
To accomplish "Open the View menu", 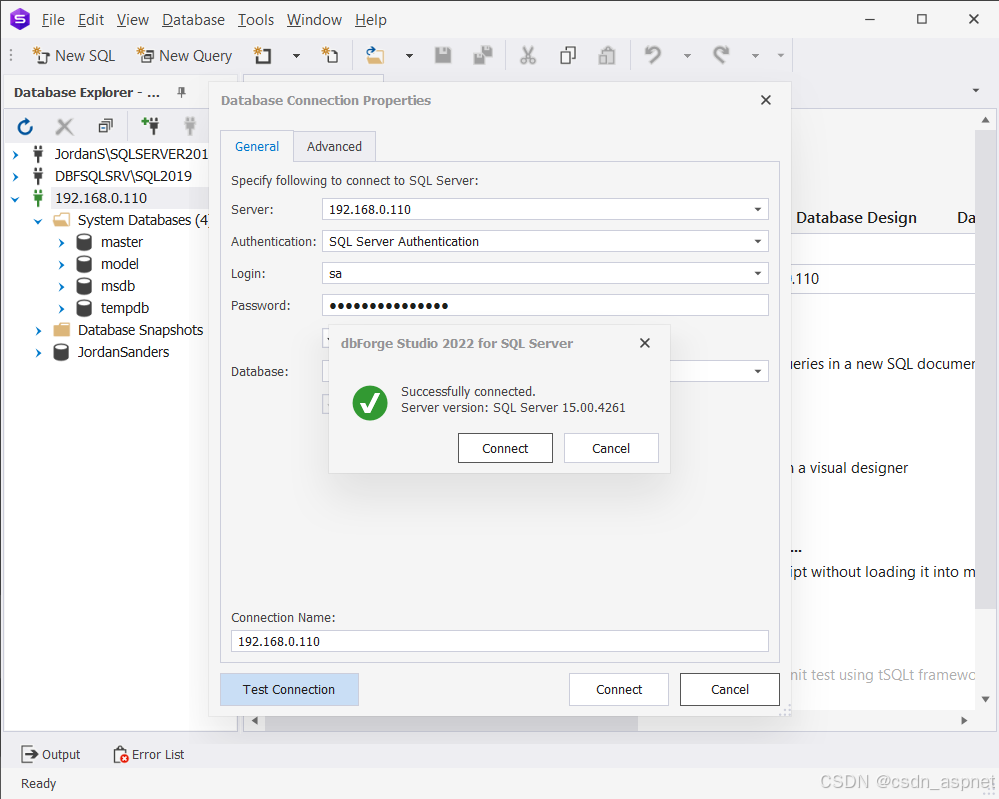I will tap(133, 20).
